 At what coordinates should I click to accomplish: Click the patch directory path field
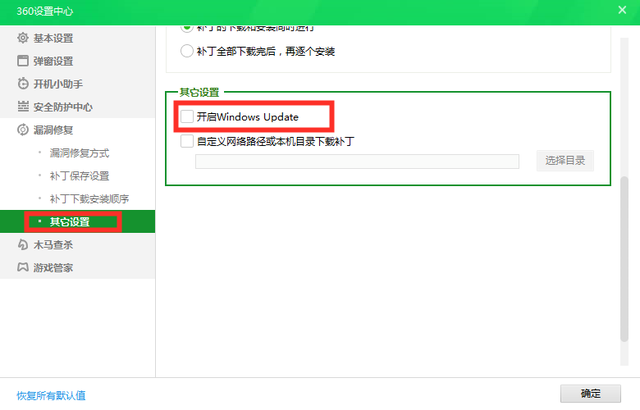coord(357,161)
